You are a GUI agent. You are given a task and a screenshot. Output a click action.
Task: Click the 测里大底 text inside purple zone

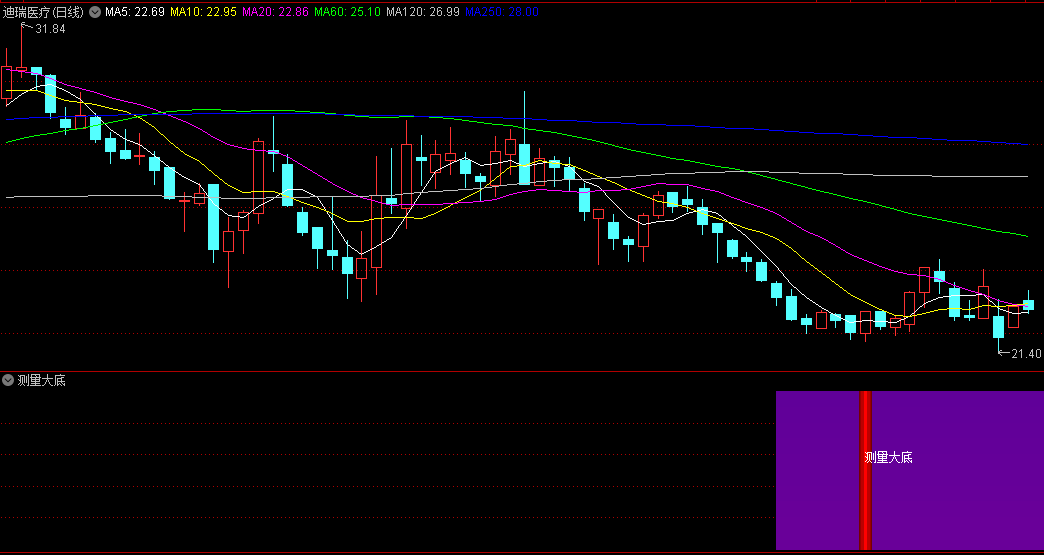(x=888, y=457)
